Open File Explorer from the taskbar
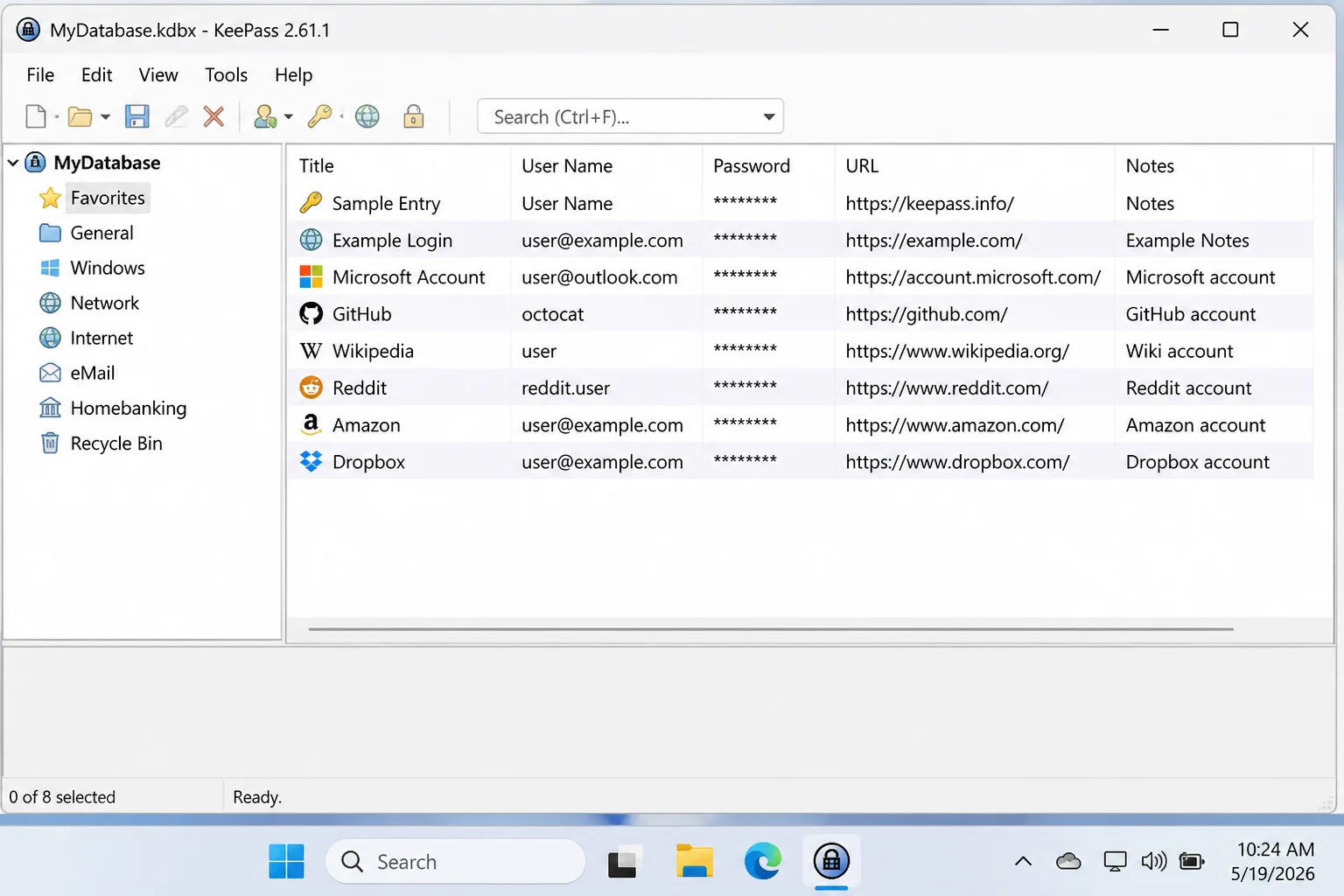Screen dimensions: 1344x896 coord(695,862)
